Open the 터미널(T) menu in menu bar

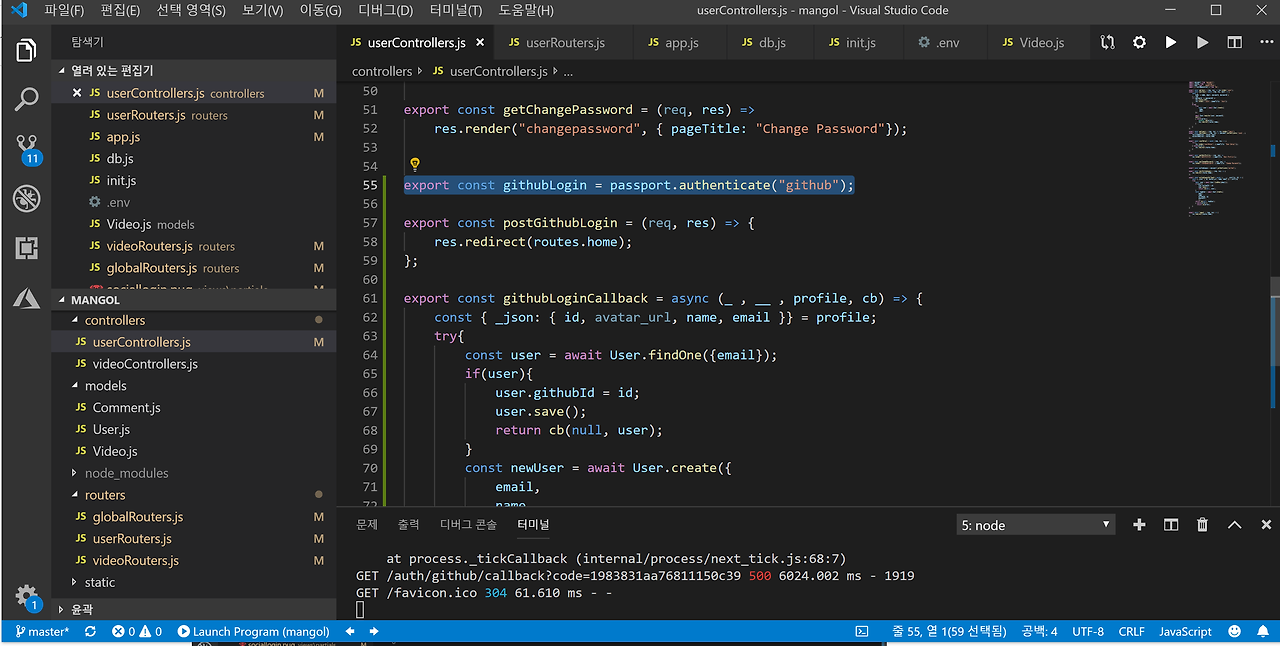point(455,10)
